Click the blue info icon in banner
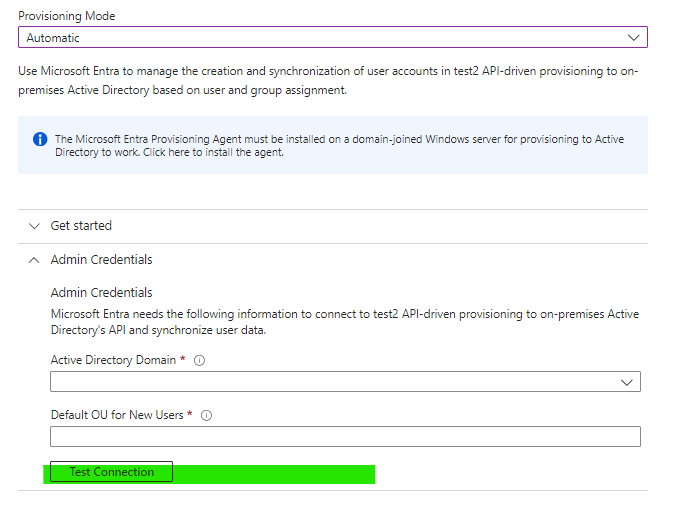 coord(40,139)
